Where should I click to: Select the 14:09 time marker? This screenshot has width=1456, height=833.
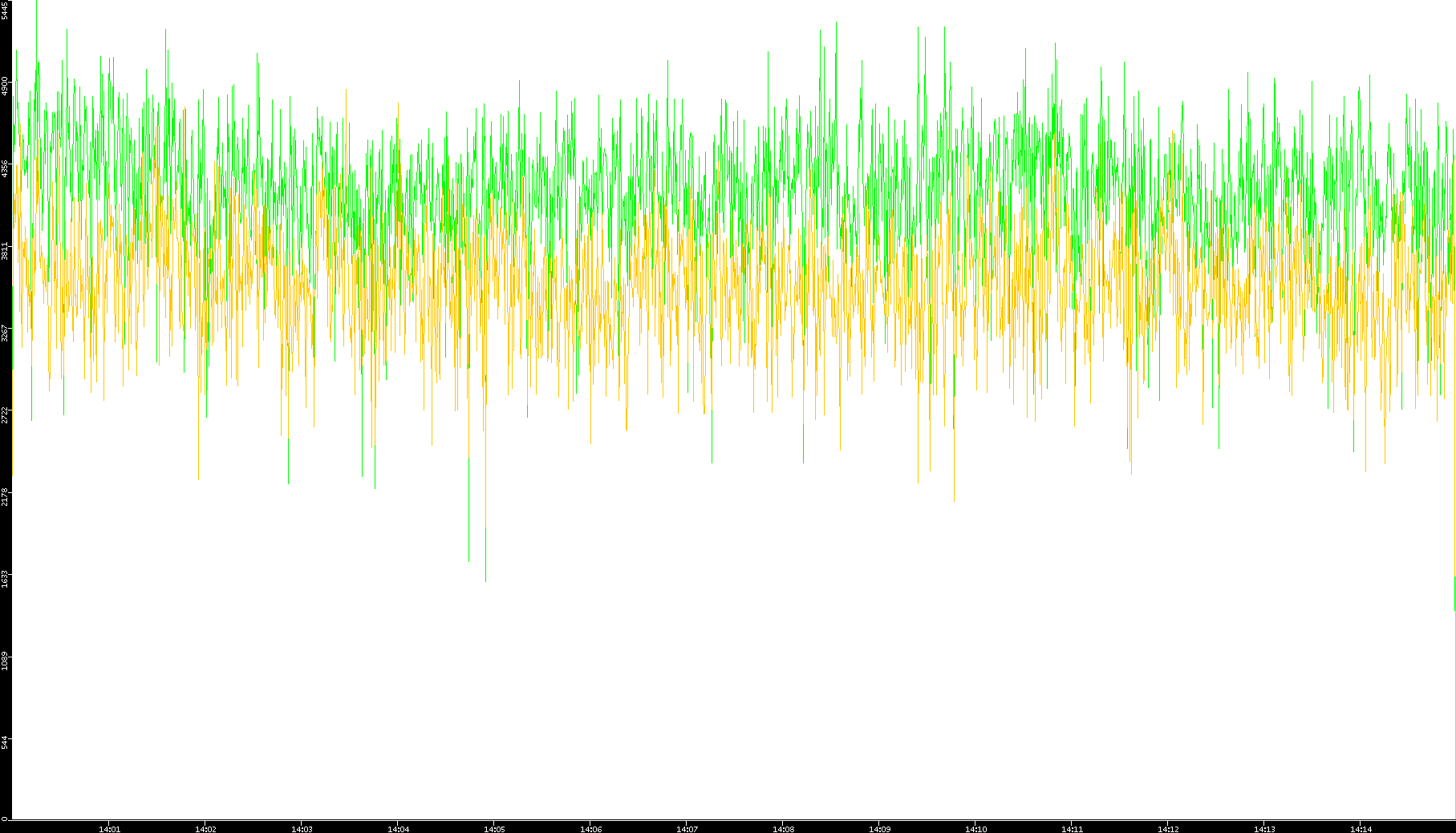click(x=879, y=829)
